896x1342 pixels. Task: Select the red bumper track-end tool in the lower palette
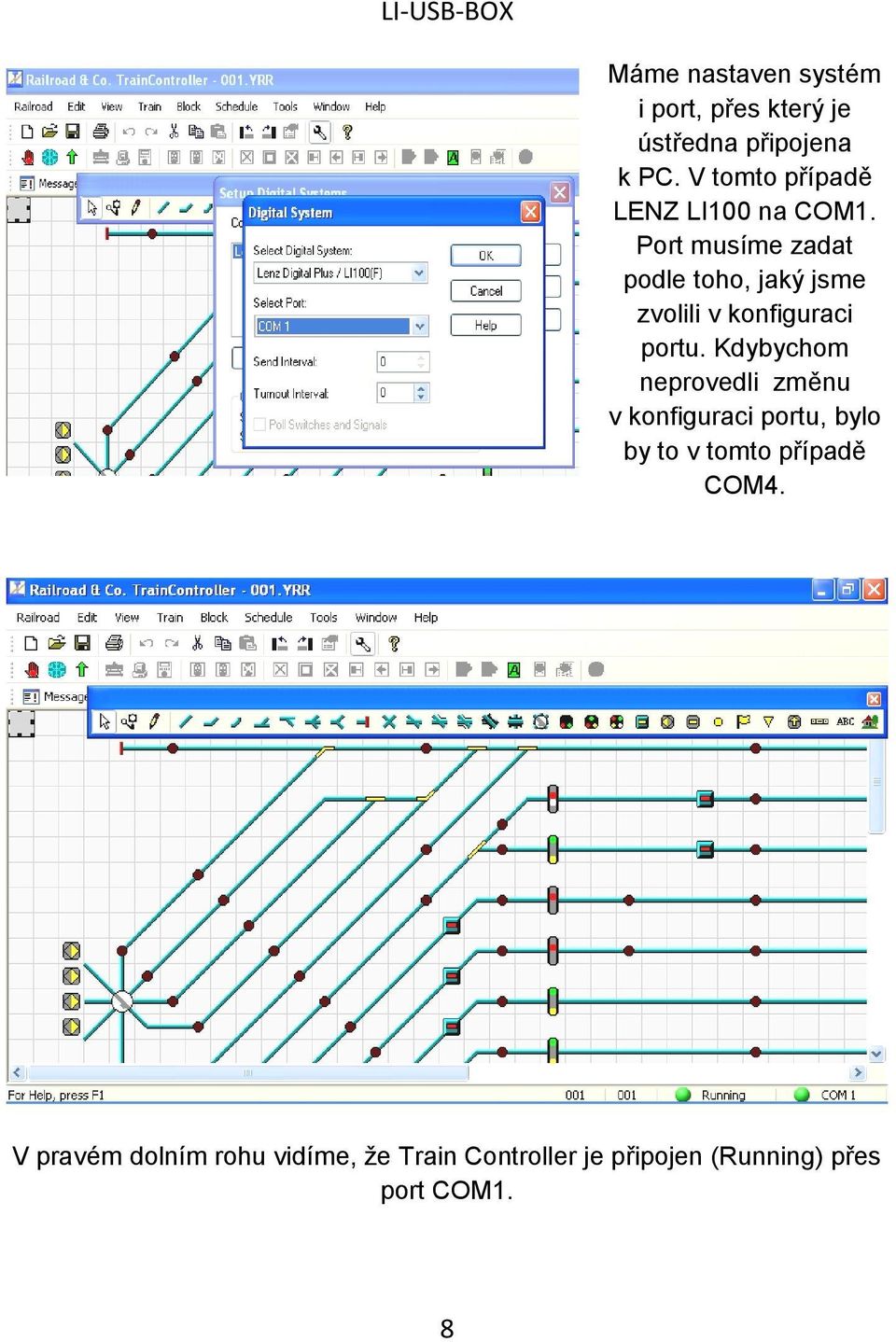click(363, 721)
